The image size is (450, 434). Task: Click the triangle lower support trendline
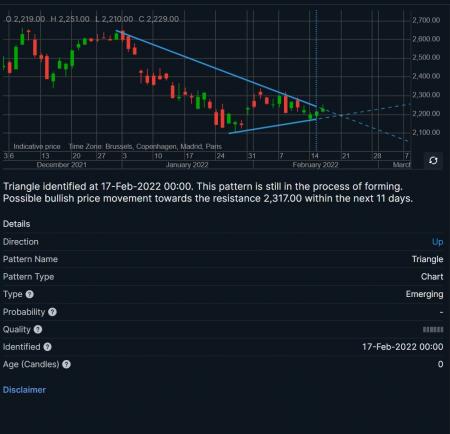click(x=273, y=126)
